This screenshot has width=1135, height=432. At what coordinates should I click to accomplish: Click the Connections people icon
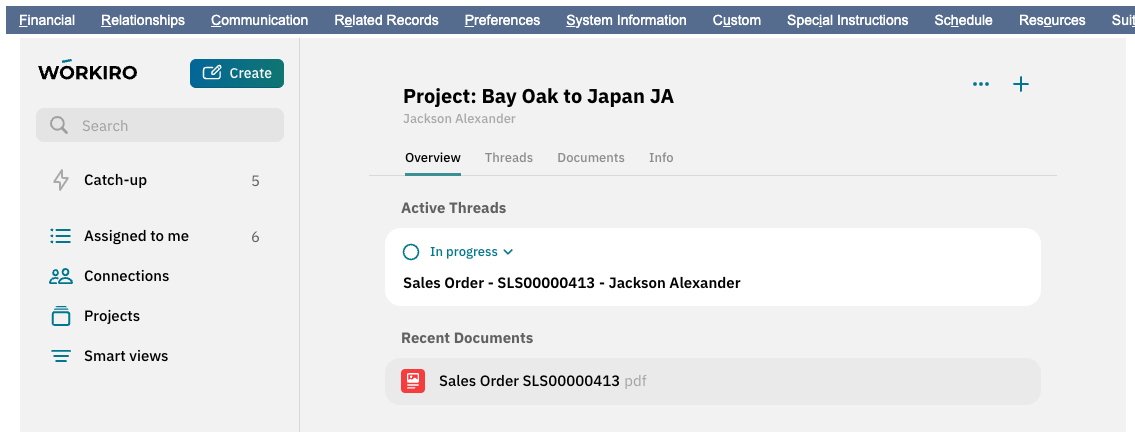61,276
